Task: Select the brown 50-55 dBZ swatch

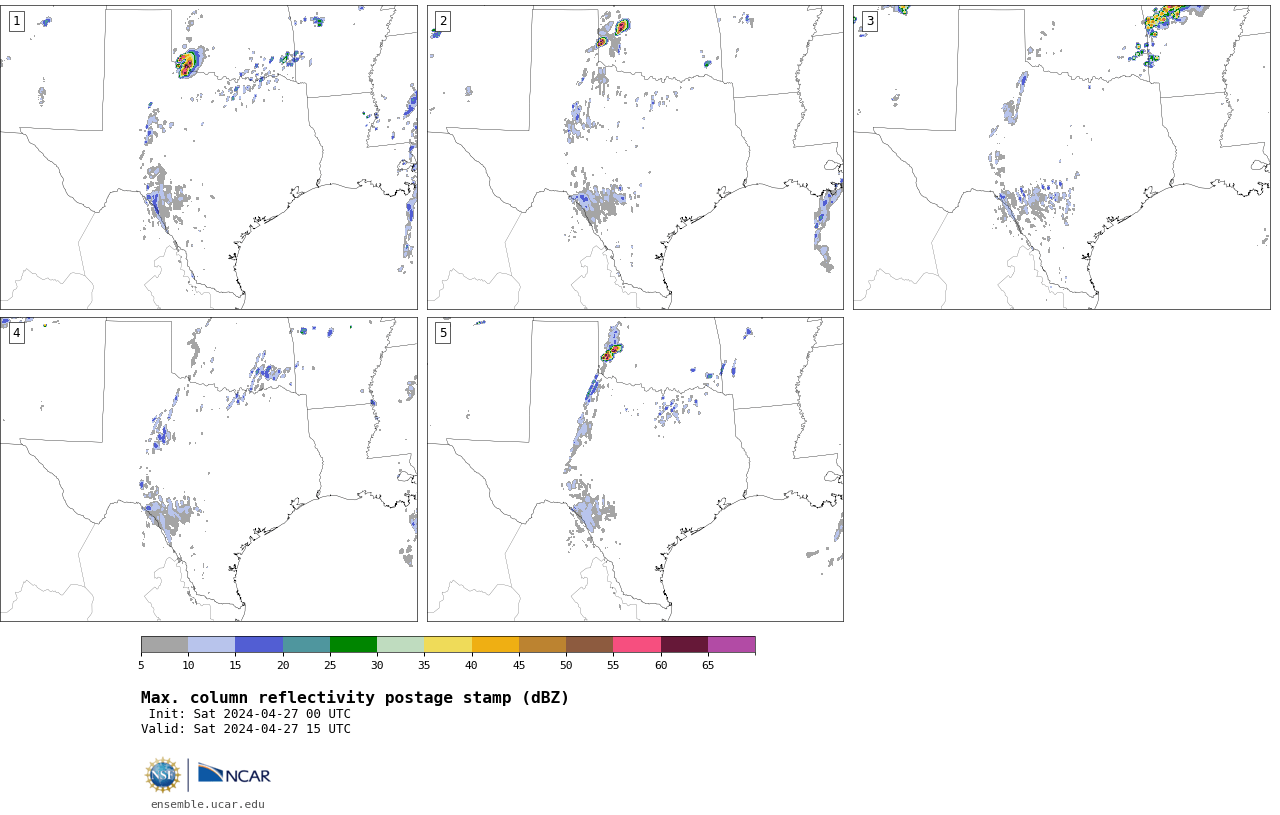Action: pyautogui.click(x=590, y=644)
